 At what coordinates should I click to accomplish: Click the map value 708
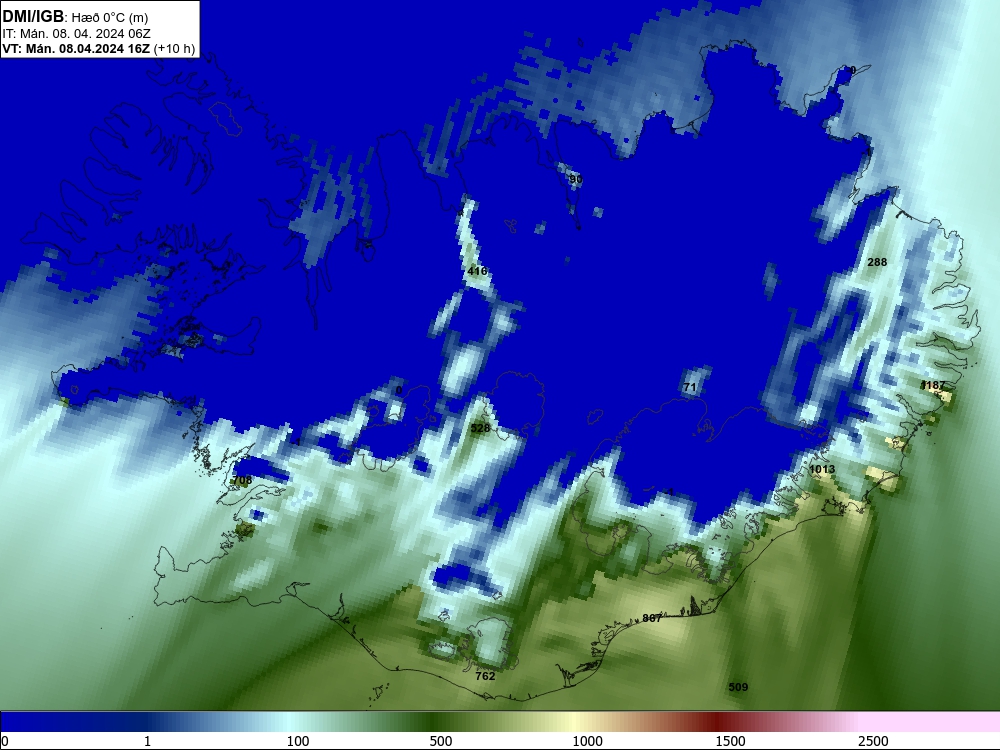pyautogui.click(x=242, y=480)
